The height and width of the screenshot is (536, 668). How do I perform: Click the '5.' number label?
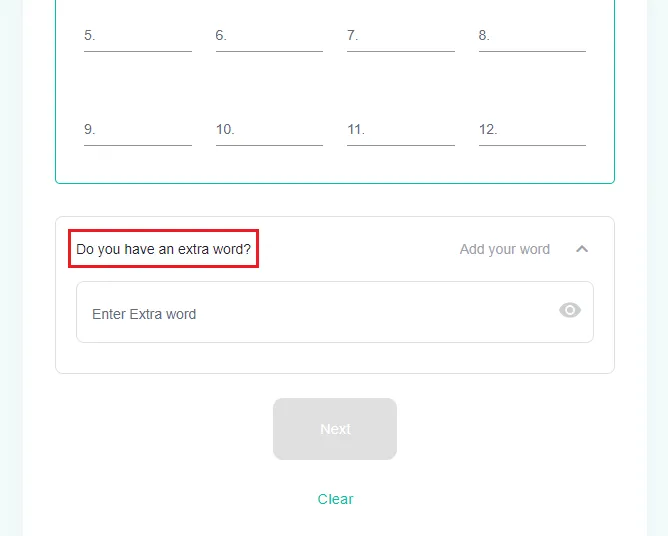(89, 36)
